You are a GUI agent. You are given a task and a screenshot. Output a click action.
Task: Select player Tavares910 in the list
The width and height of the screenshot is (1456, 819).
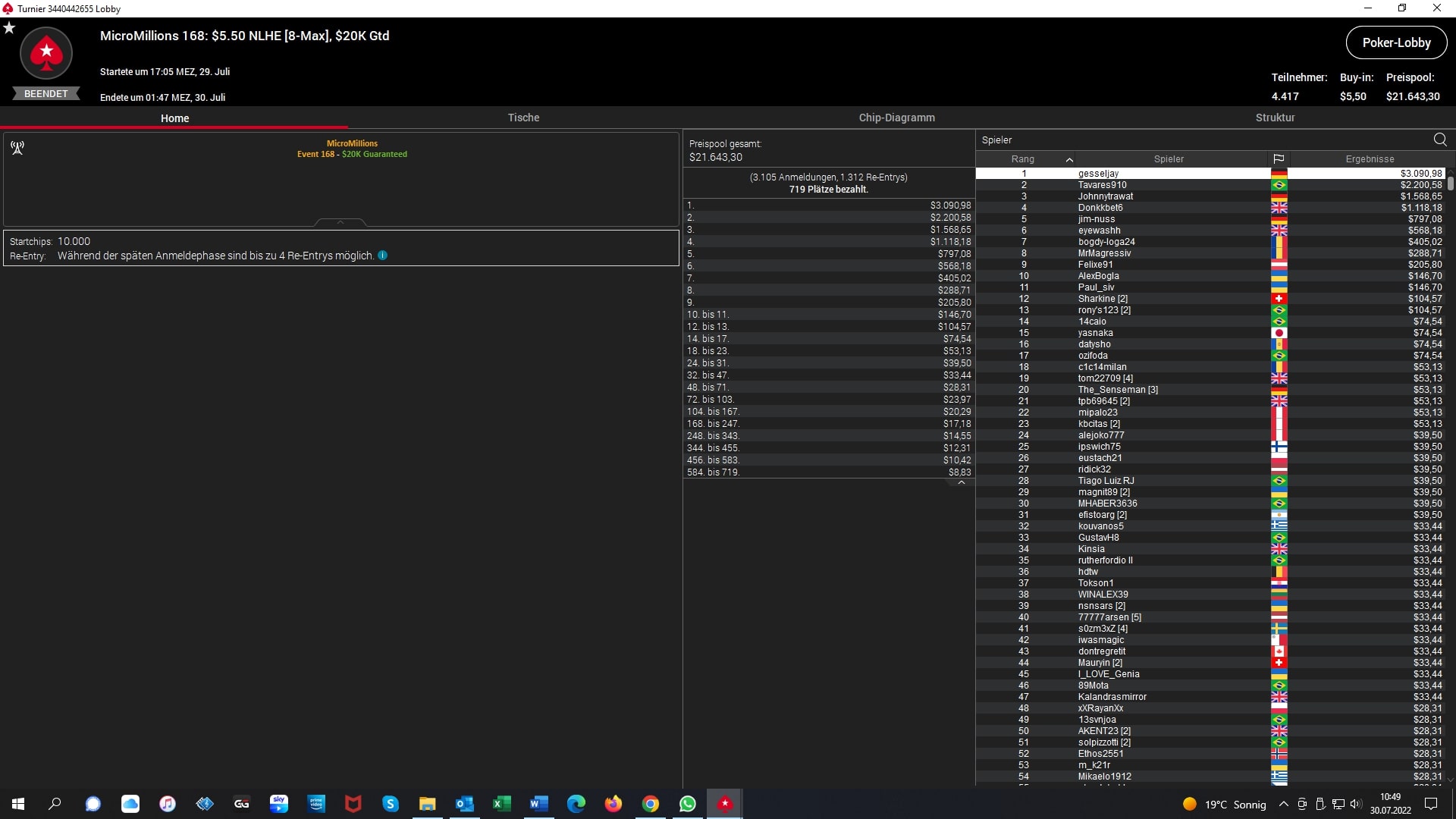coord(1102,185)
